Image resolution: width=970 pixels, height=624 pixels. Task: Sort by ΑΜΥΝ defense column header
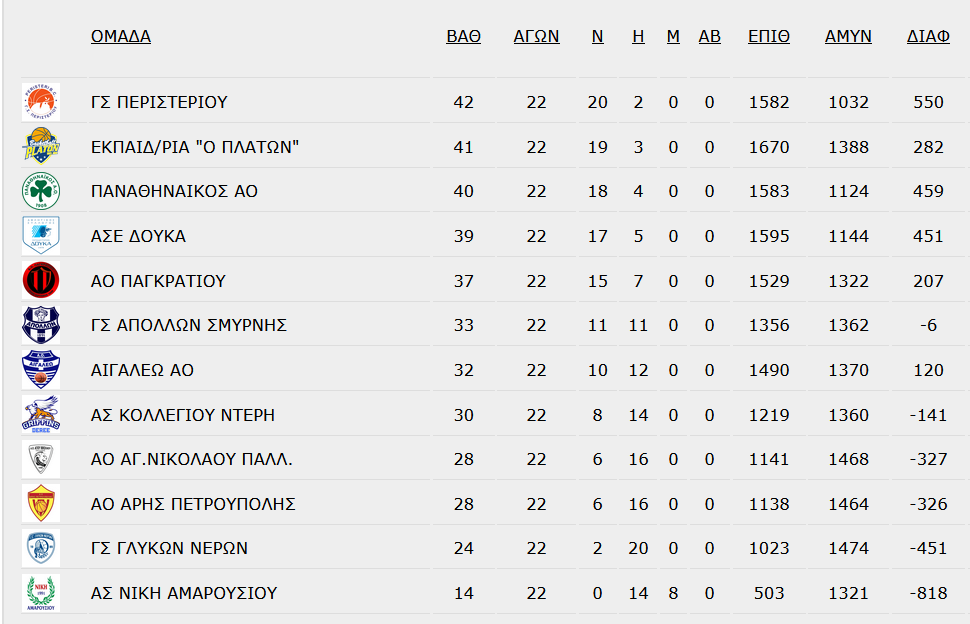(x=848, y=36)
